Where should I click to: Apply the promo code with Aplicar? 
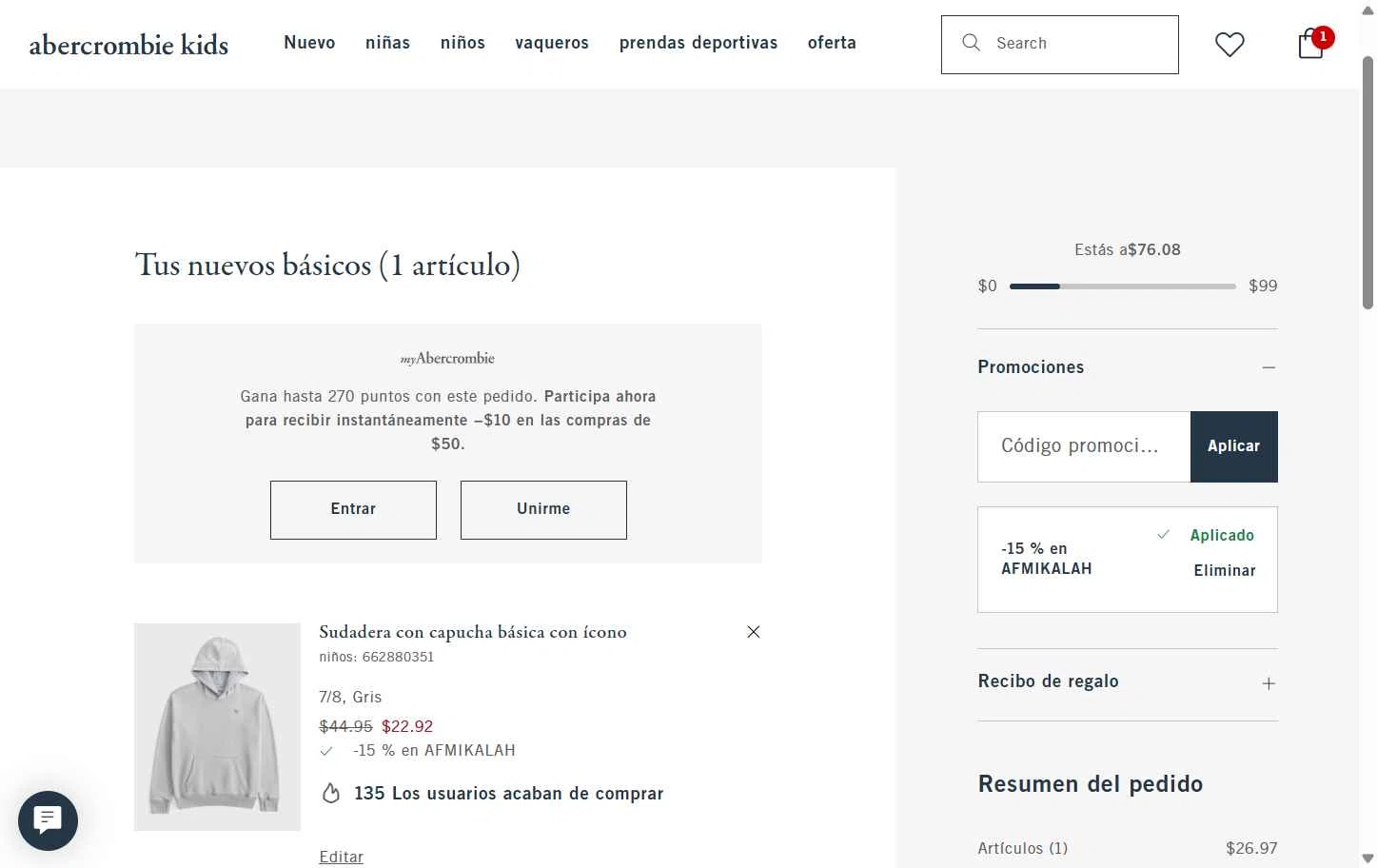tap(1233, 446)
